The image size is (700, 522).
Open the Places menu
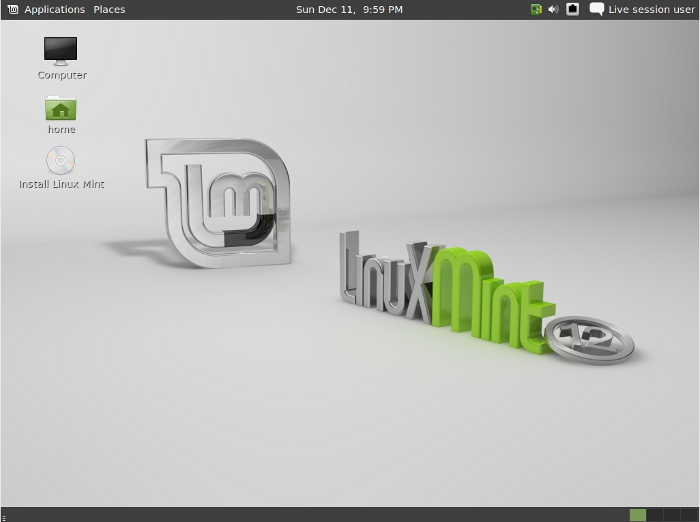109,10
